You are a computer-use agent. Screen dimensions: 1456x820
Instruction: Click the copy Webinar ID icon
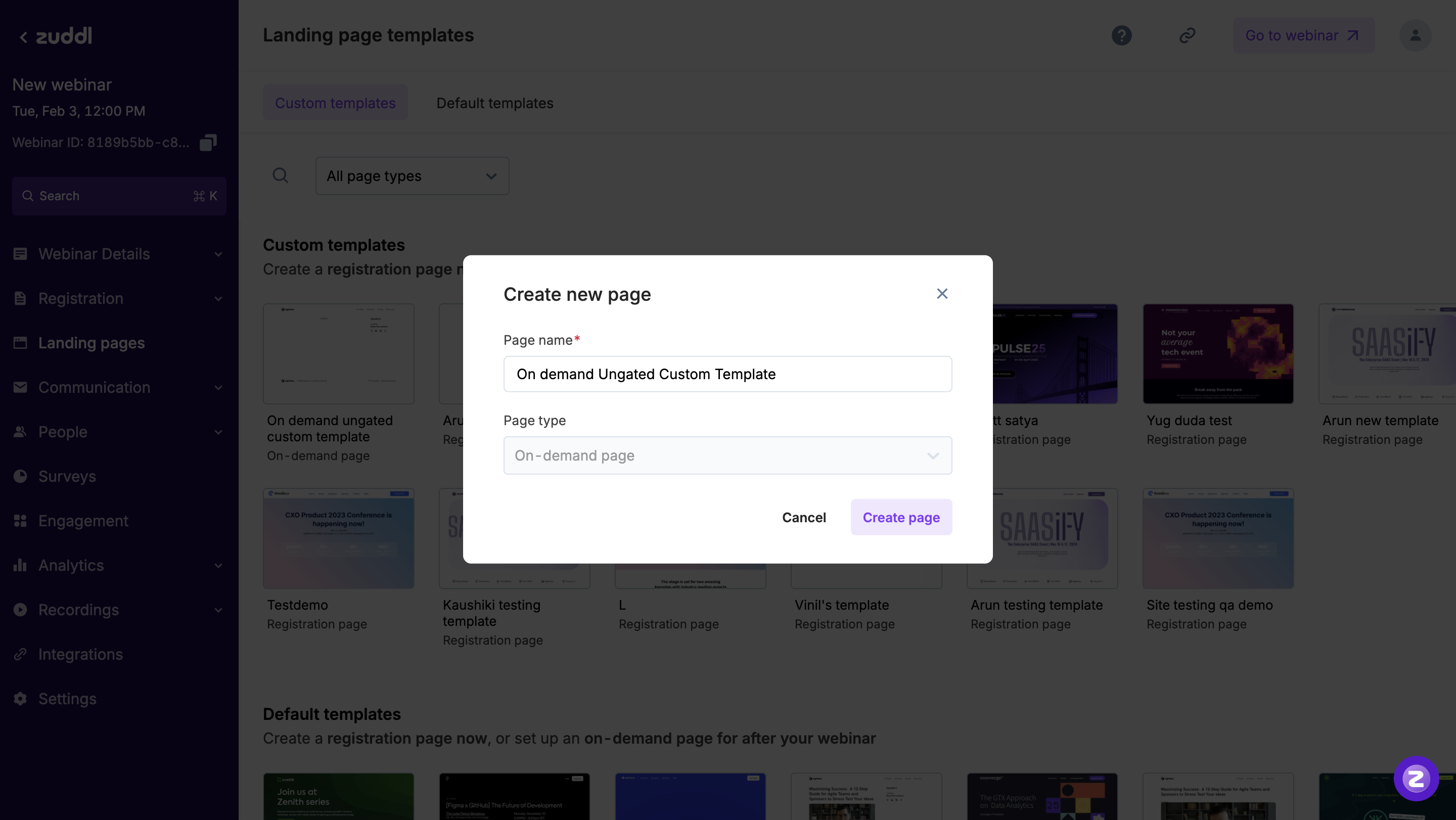coord(208,143)
